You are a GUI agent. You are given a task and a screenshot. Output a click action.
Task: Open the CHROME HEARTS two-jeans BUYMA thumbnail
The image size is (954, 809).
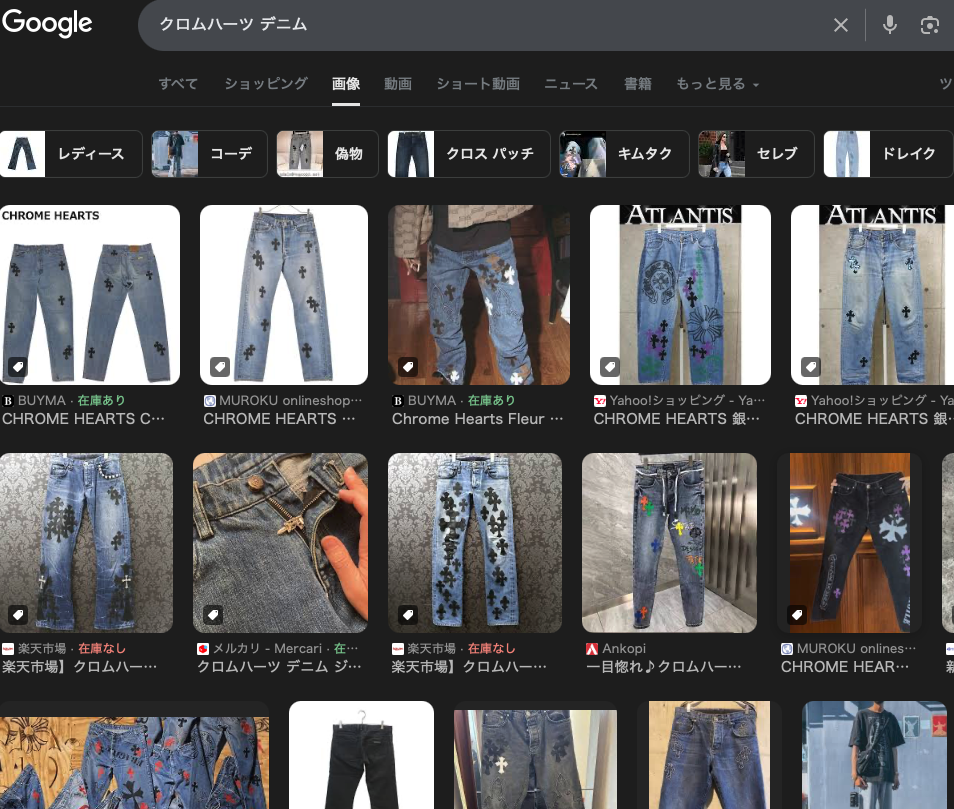pos(89,295)
